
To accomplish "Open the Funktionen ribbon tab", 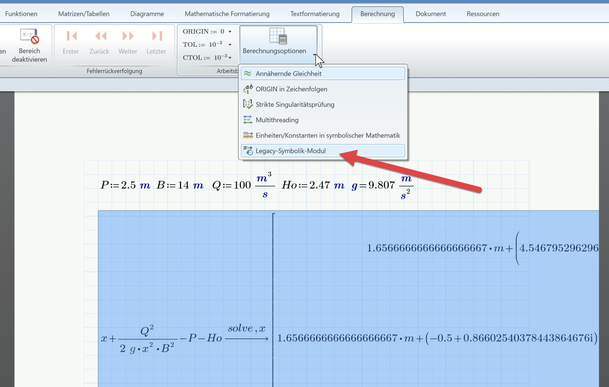I will [21, 14].
